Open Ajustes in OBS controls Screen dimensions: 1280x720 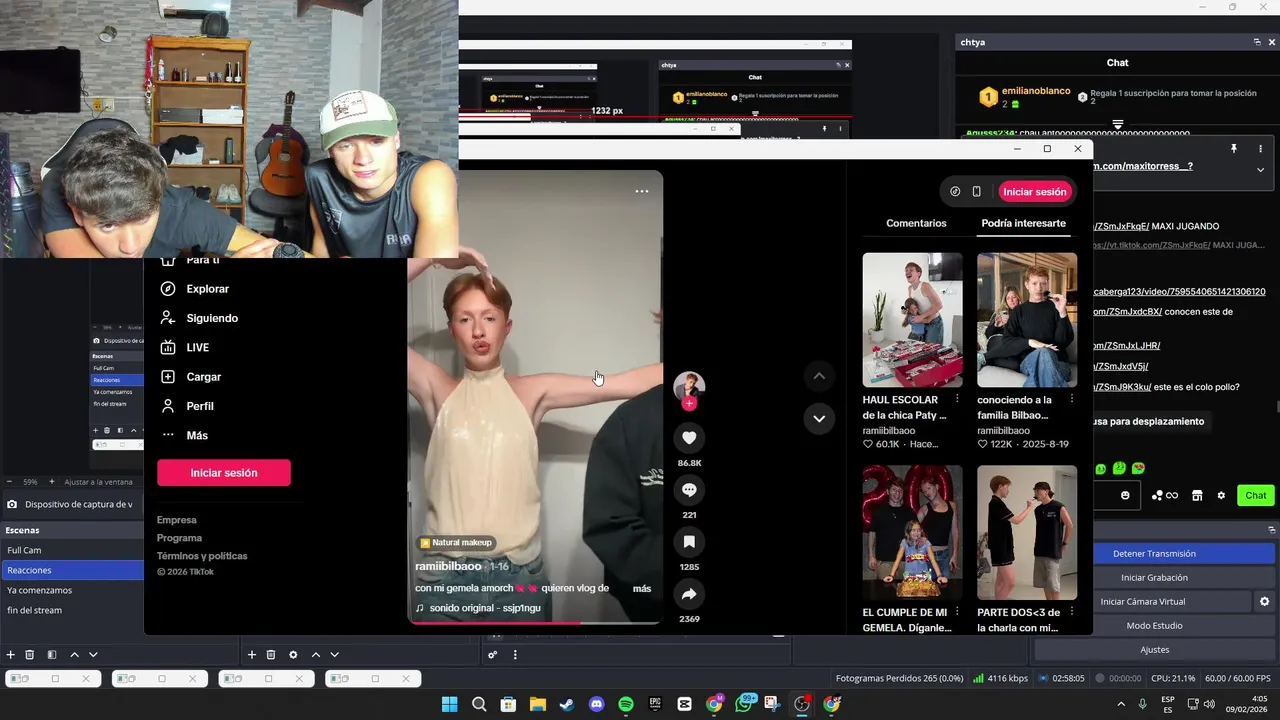[x=1154, y=650]
